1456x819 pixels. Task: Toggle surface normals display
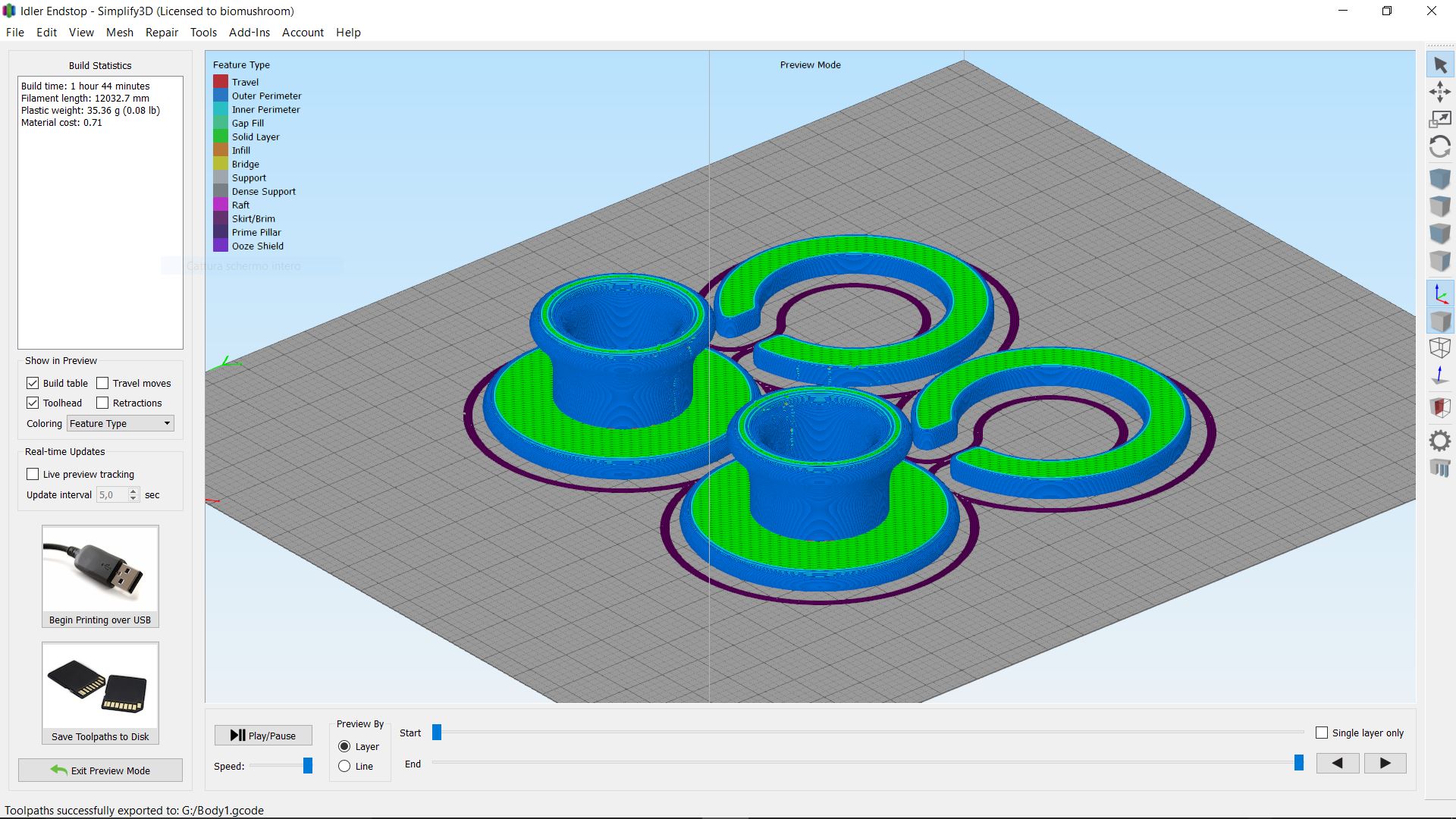tap(1439, 375)
